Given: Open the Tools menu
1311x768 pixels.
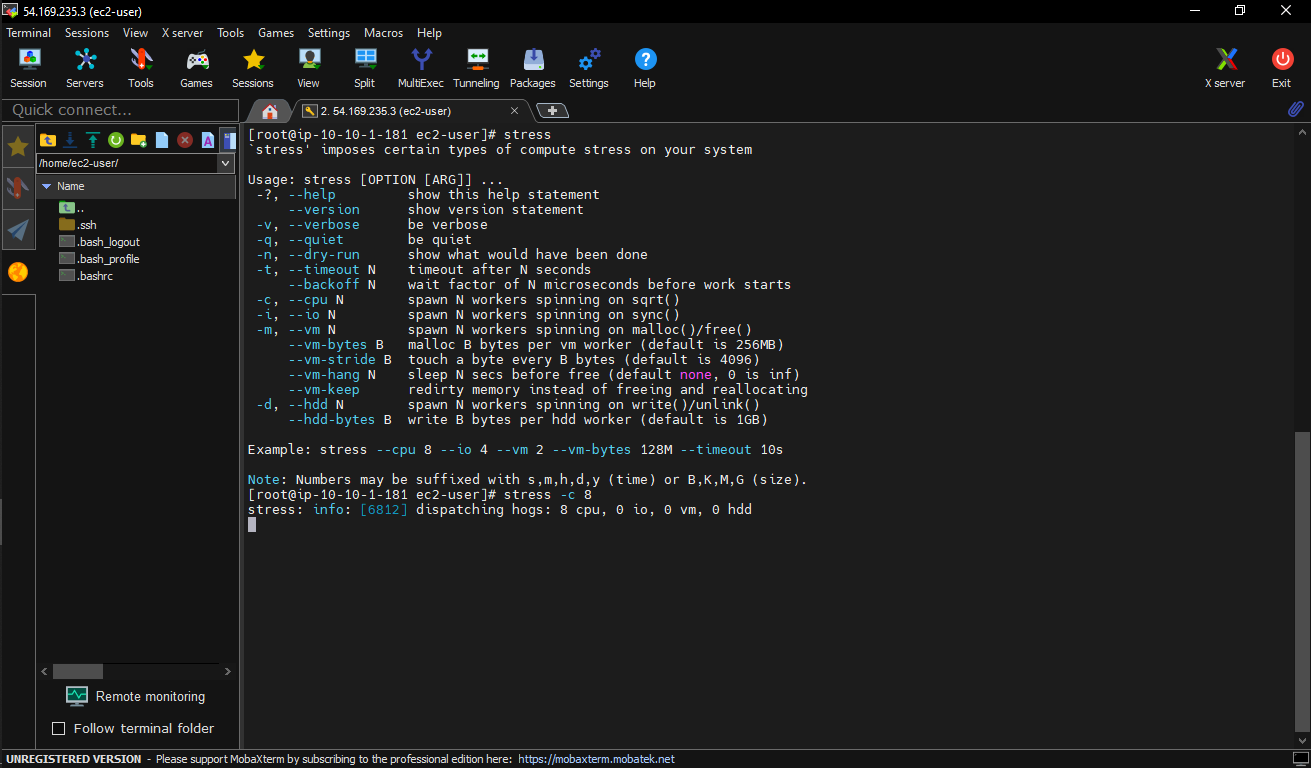Looking at the screenshot, I should 231,33.
